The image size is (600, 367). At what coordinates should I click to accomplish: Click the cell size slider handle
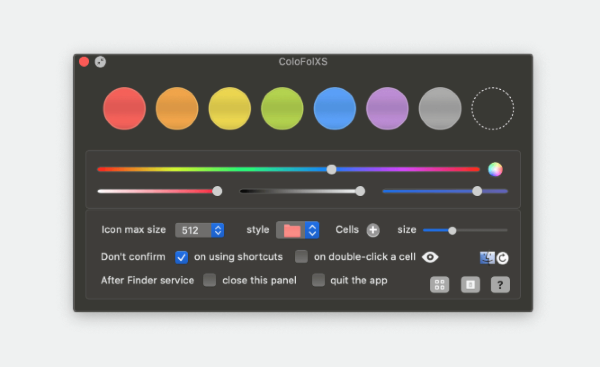pos(452,230)
